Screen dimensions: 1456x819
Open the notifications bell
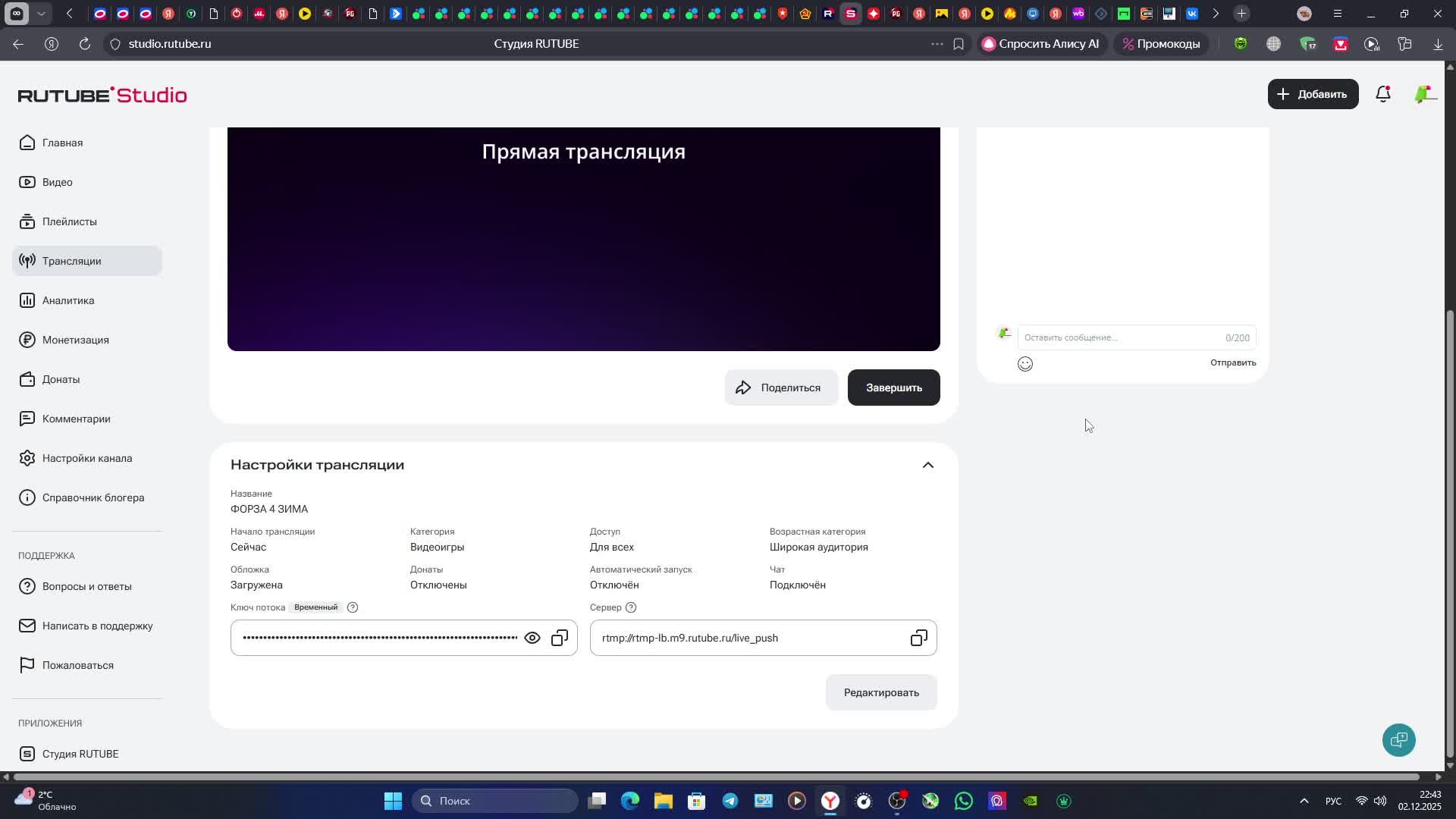[1383, 94]
